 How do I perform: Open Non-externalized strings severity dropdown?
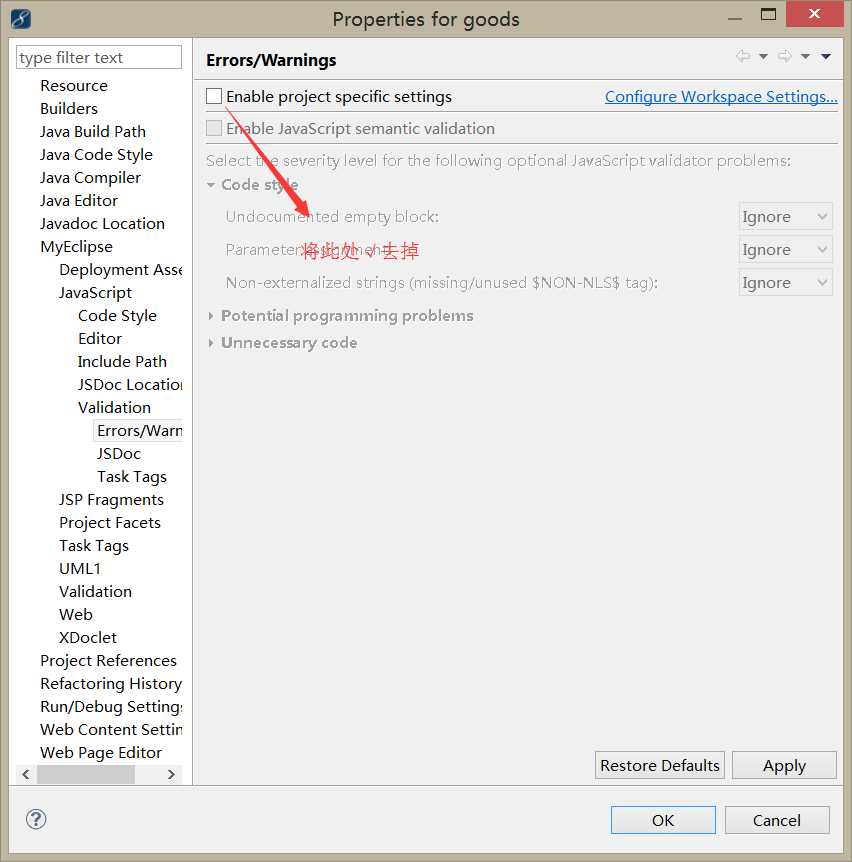[x=785, y=283]
